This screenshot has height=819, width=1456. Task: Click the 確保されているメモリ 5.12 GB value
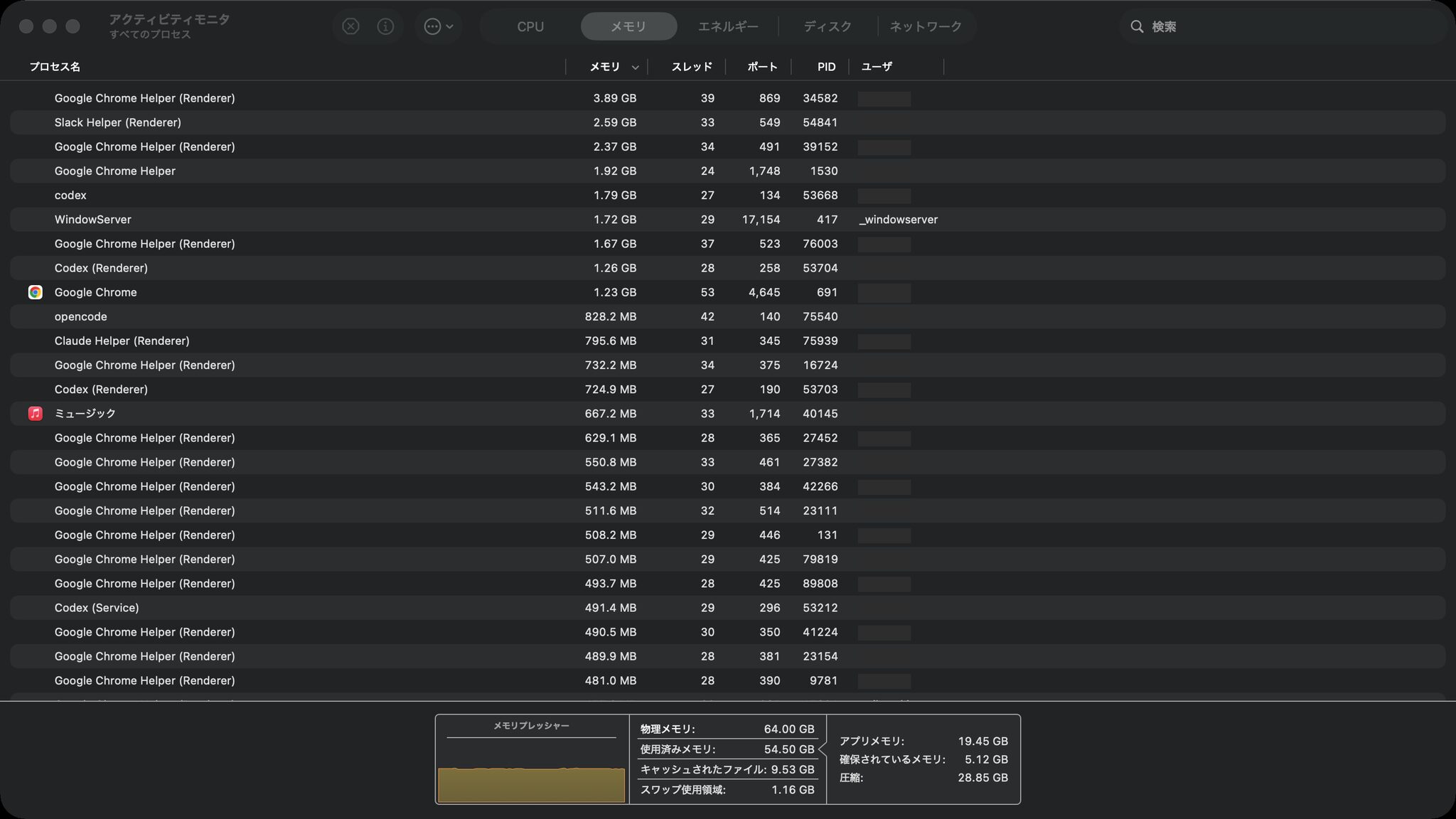pos(986,759)
